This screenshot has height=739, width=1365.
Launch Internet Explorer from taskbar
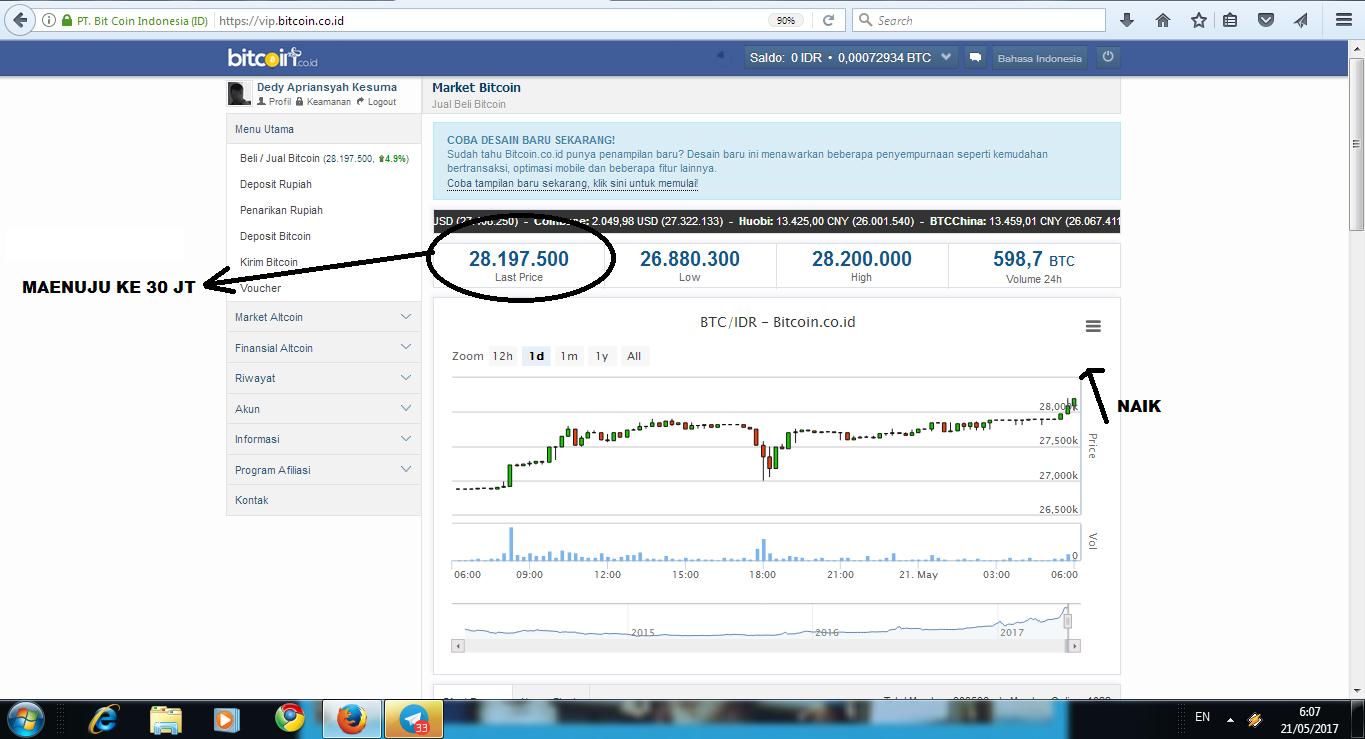click(103, 719)
